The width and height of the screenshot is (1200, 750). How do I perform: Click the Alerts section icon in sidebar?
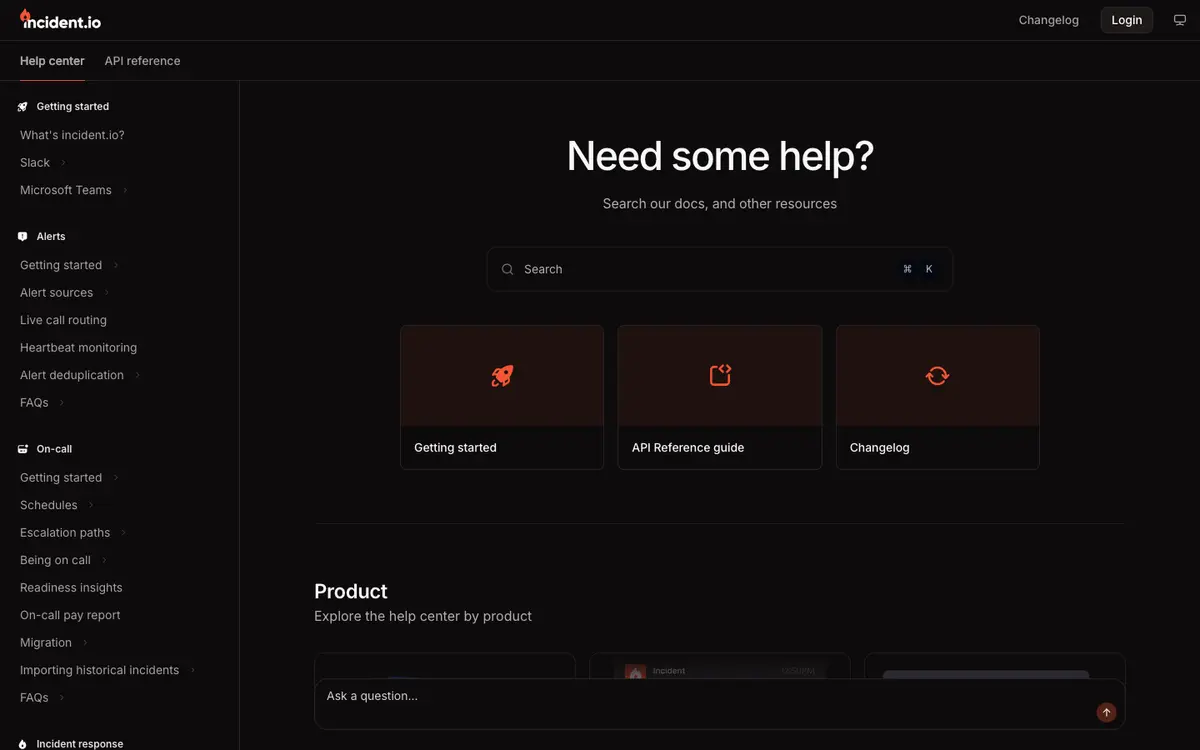tap(23, 237)
